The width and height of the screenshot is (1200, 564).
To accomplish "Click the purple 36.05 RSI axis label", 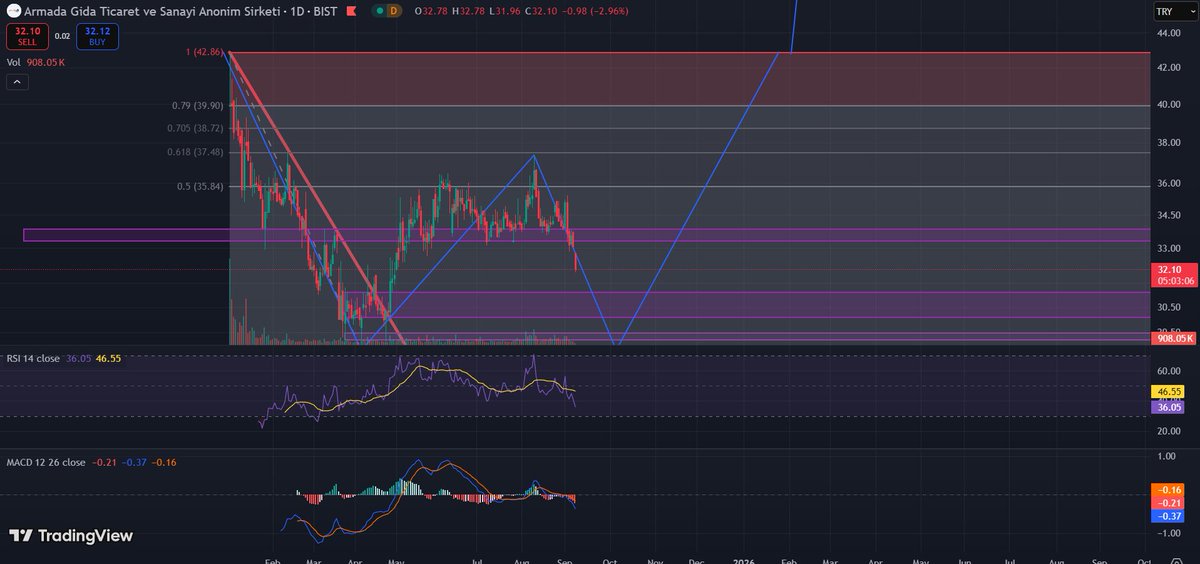I will coord(1170,407).
